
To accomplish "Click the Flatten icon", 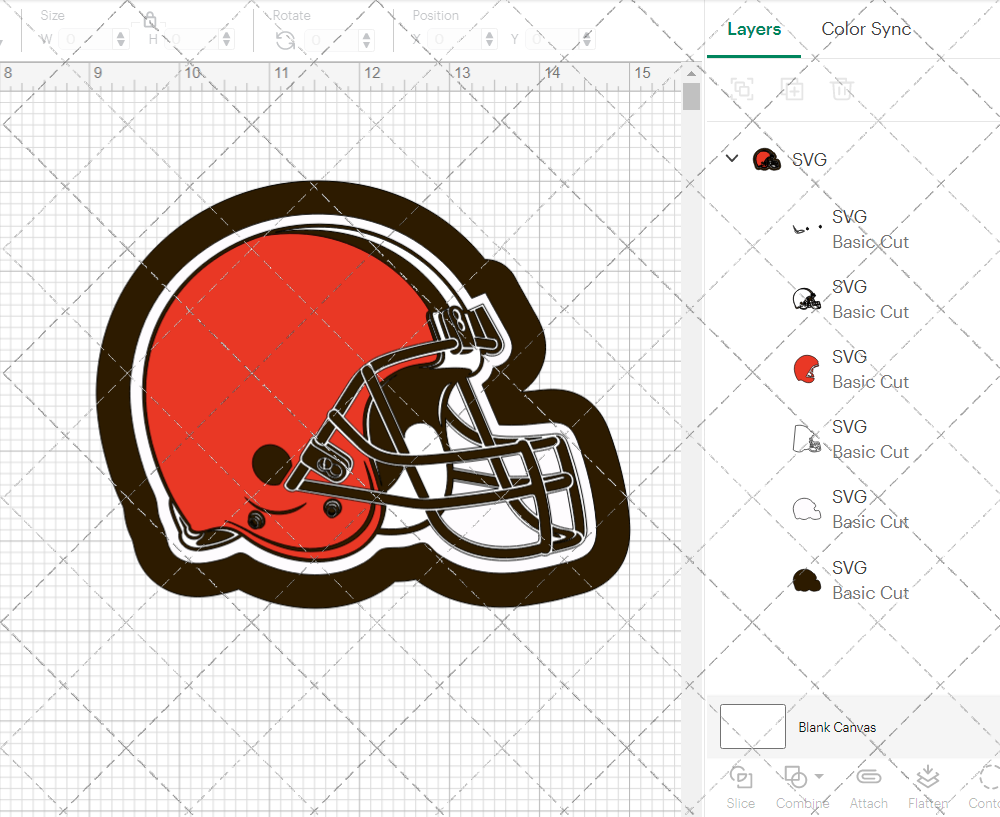I will coord(927,777).
